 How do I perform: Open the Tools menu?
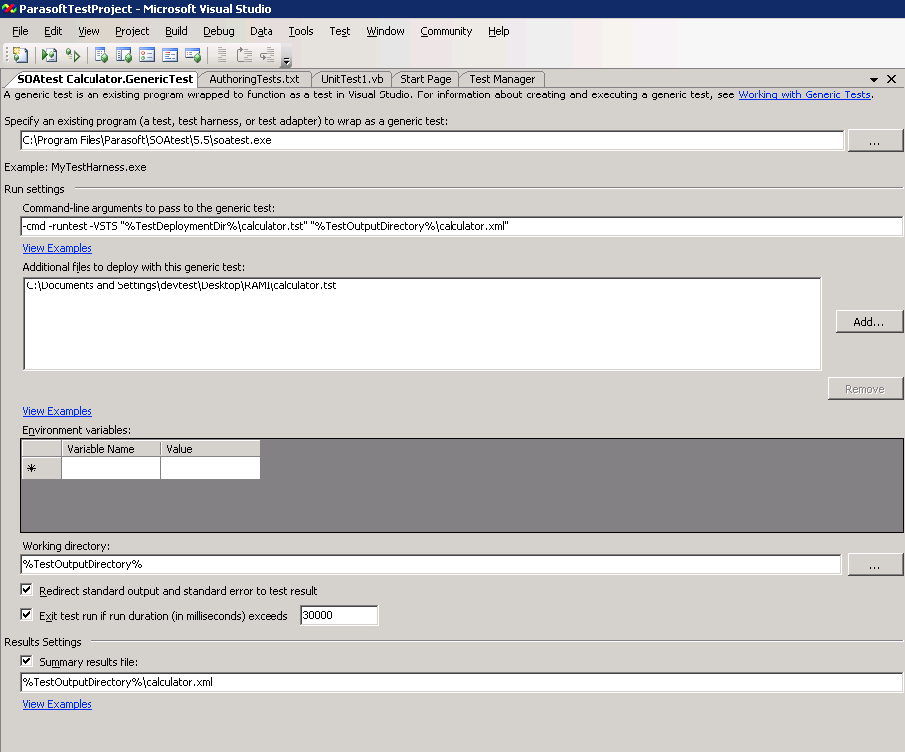pyautogui.click(x=301, y=31)
